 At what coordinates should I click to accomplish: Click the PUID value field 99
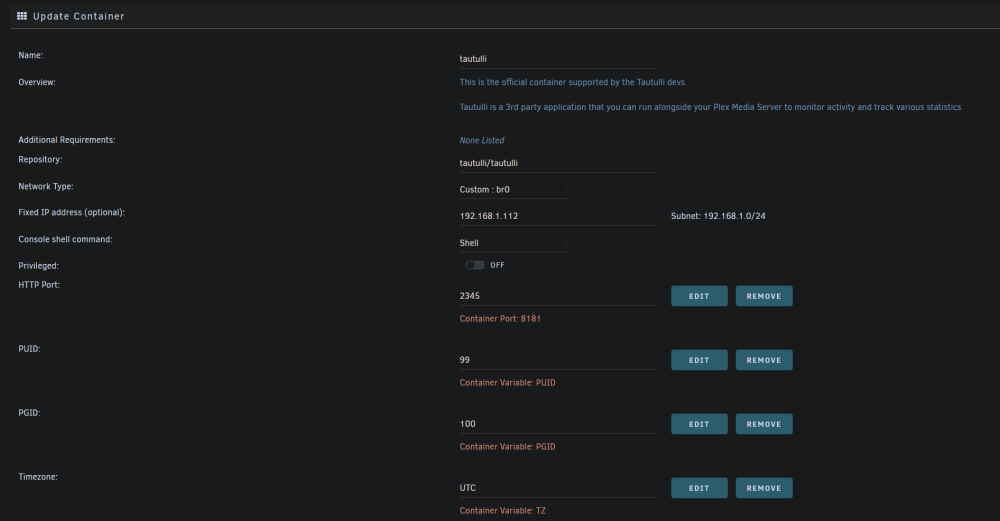click(x=558, y=360)
